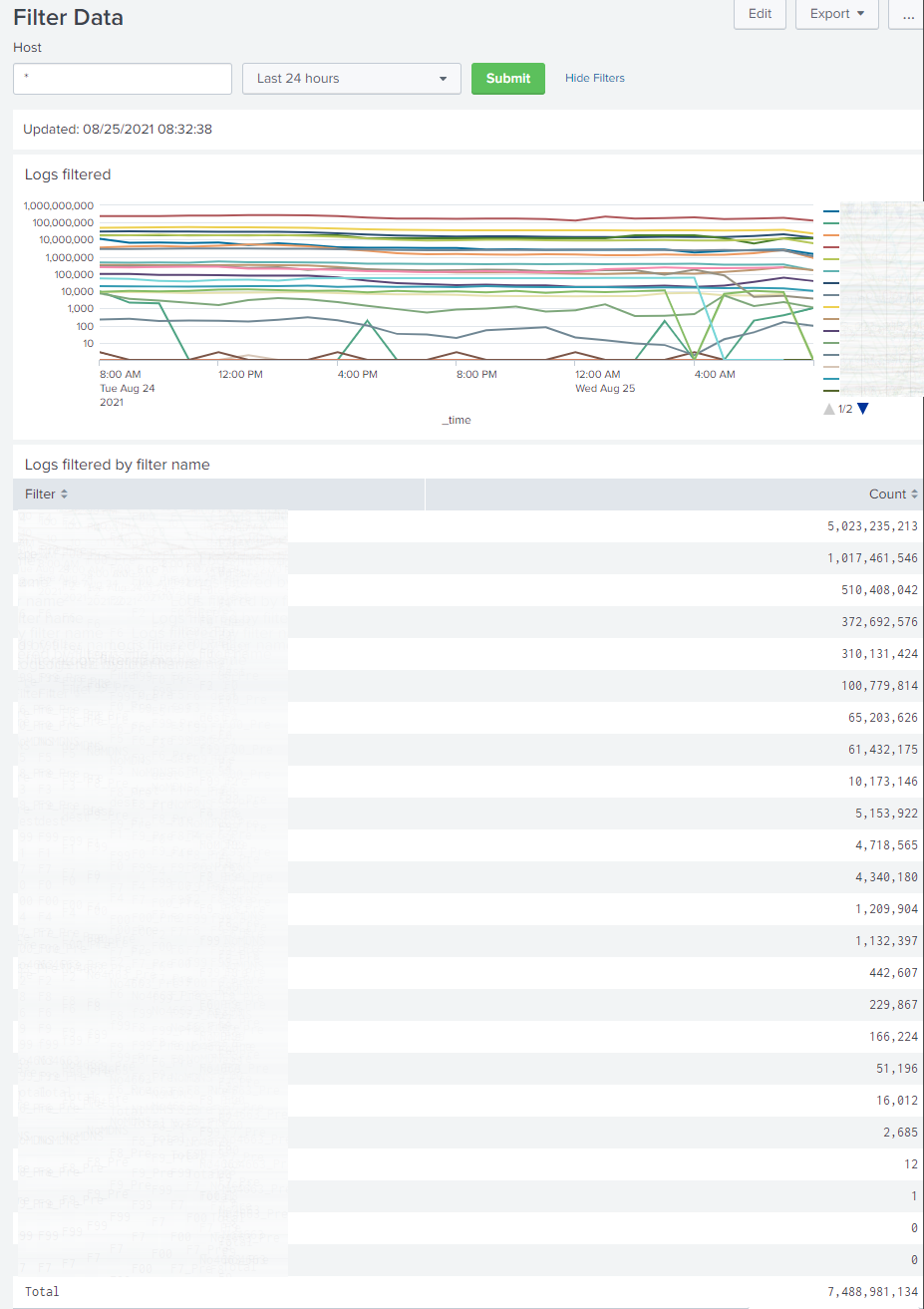Image resolution: width=924 pixels, height=1309 pixels.
Task: Click the green Submit button
Action: 507,78
